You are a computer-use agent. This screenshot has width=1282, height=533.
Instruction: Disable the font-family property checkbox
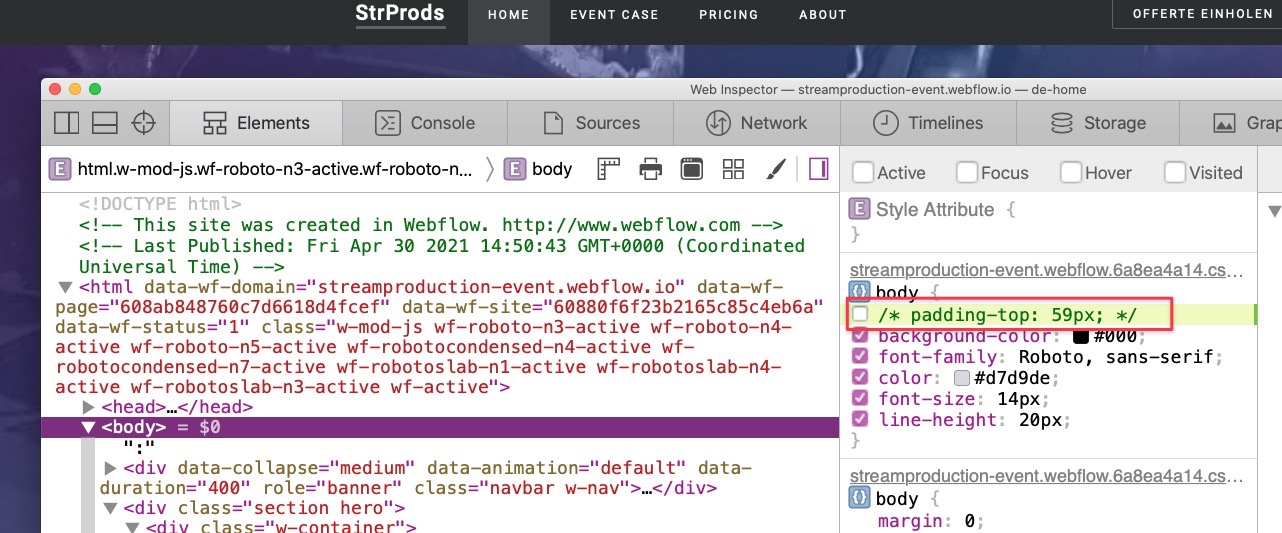click(860, 357)
